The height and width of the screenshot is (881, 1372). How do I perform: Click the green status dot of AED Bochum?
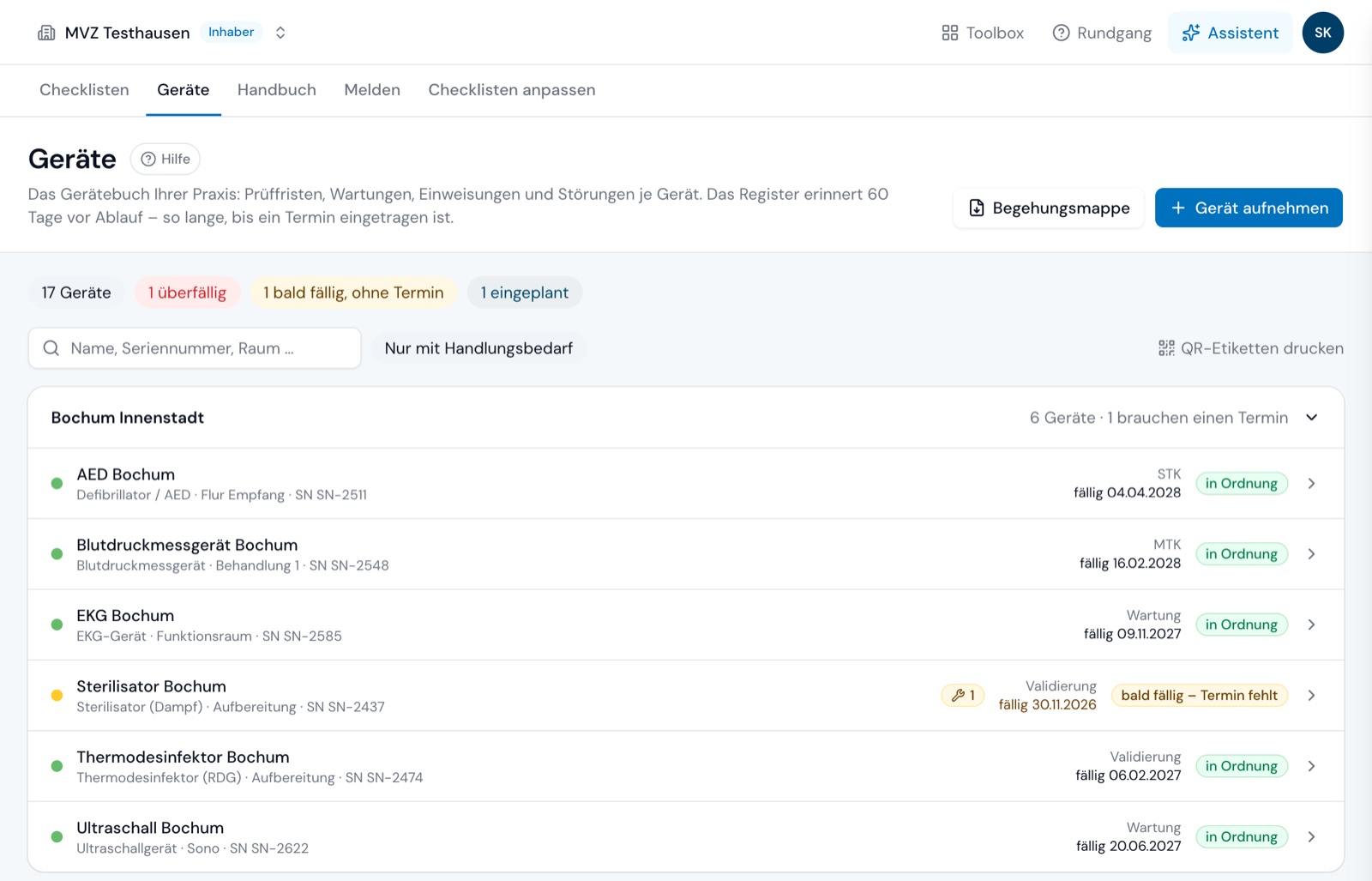[x=57, y=484]
